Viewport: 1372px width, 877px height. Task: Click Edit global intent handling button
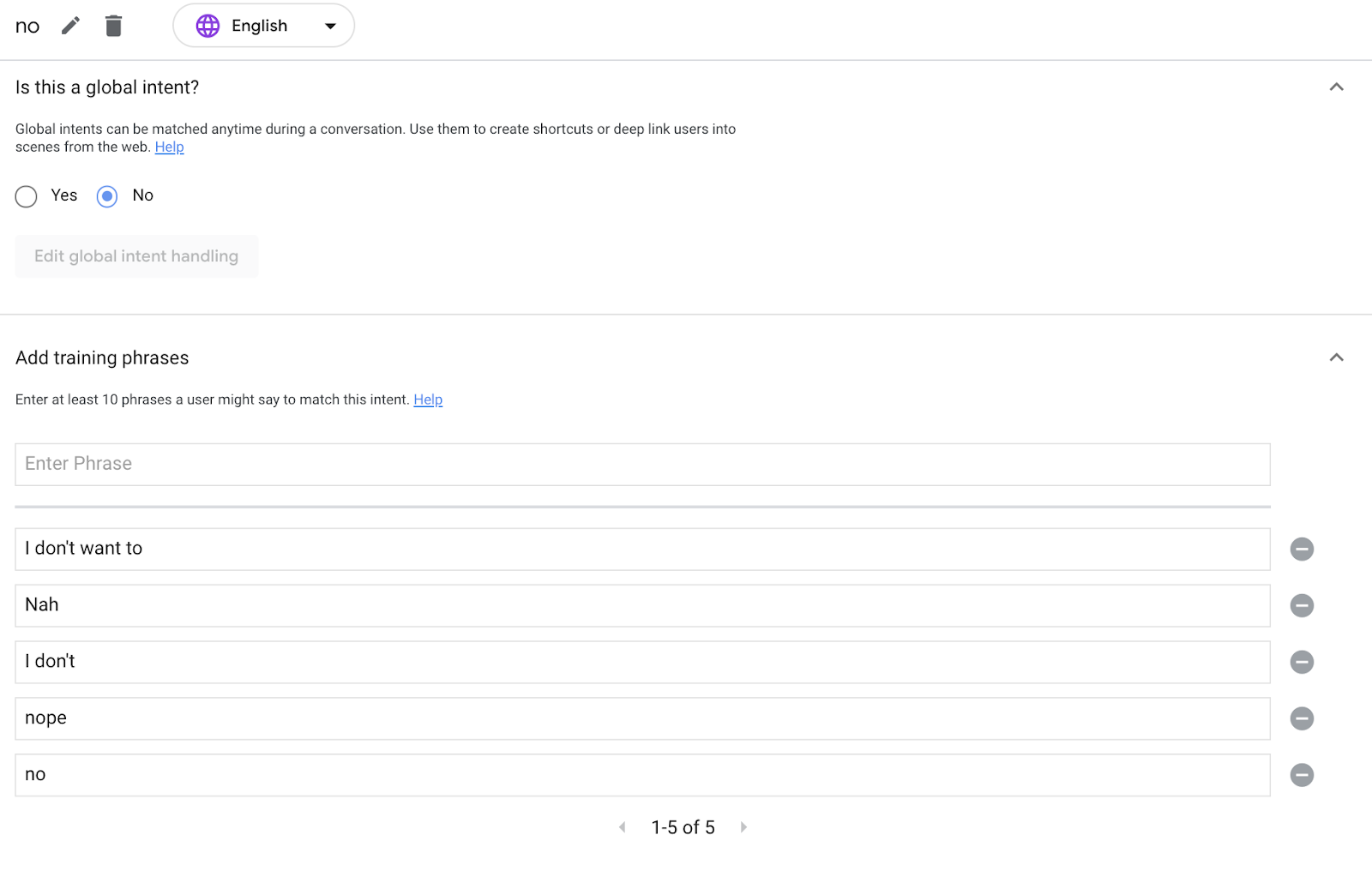136,256
